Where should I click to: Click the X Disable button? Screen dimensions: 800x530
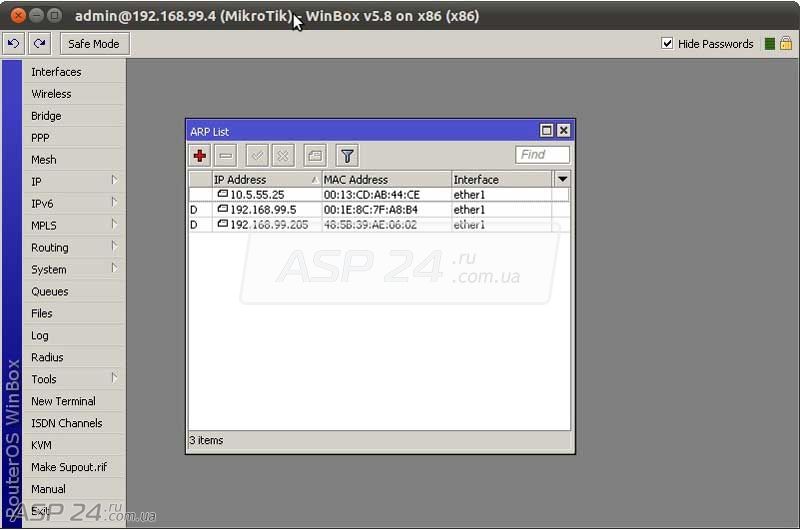coord(283,155)
